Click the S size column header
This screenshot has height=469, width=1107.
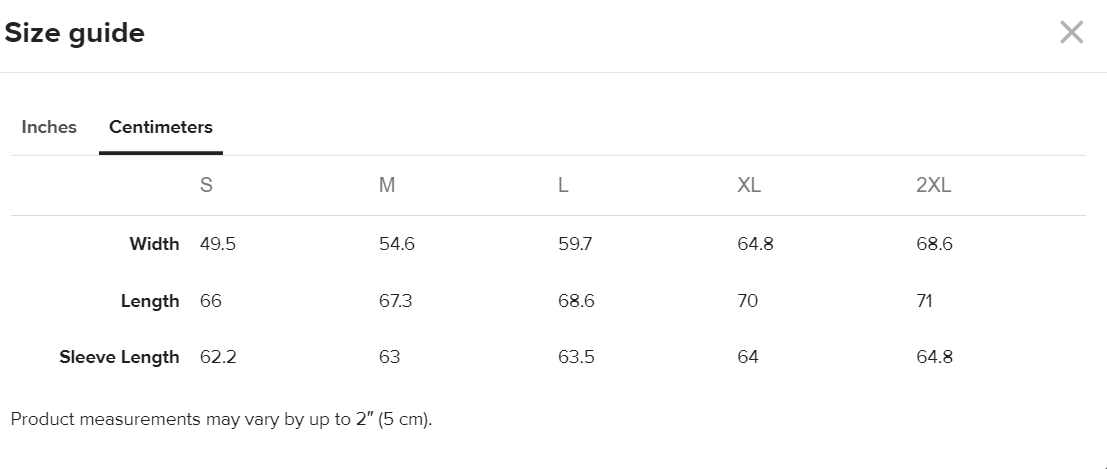tap(206, 186)
